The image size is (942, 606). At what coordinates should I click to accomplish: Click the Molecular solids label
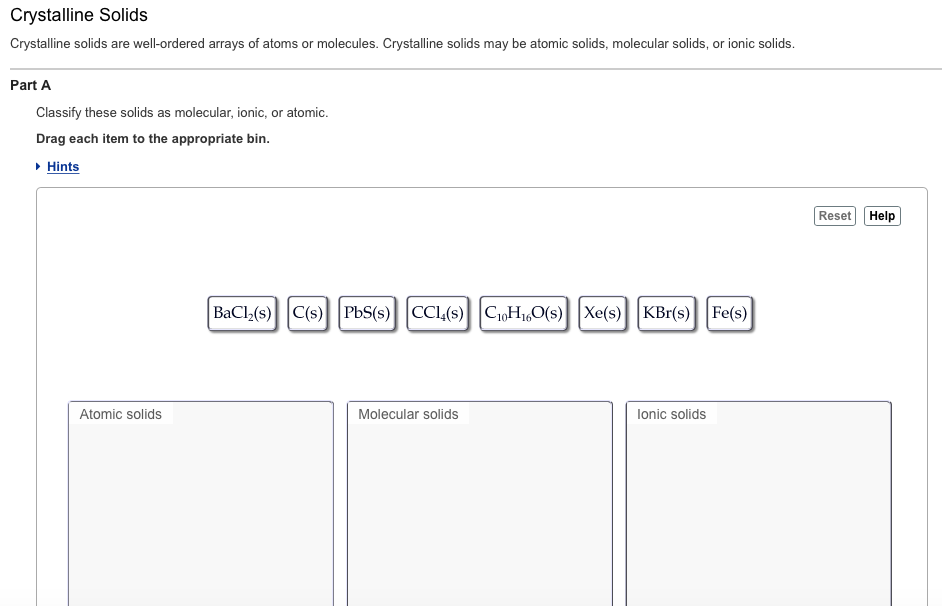[407, 414]
